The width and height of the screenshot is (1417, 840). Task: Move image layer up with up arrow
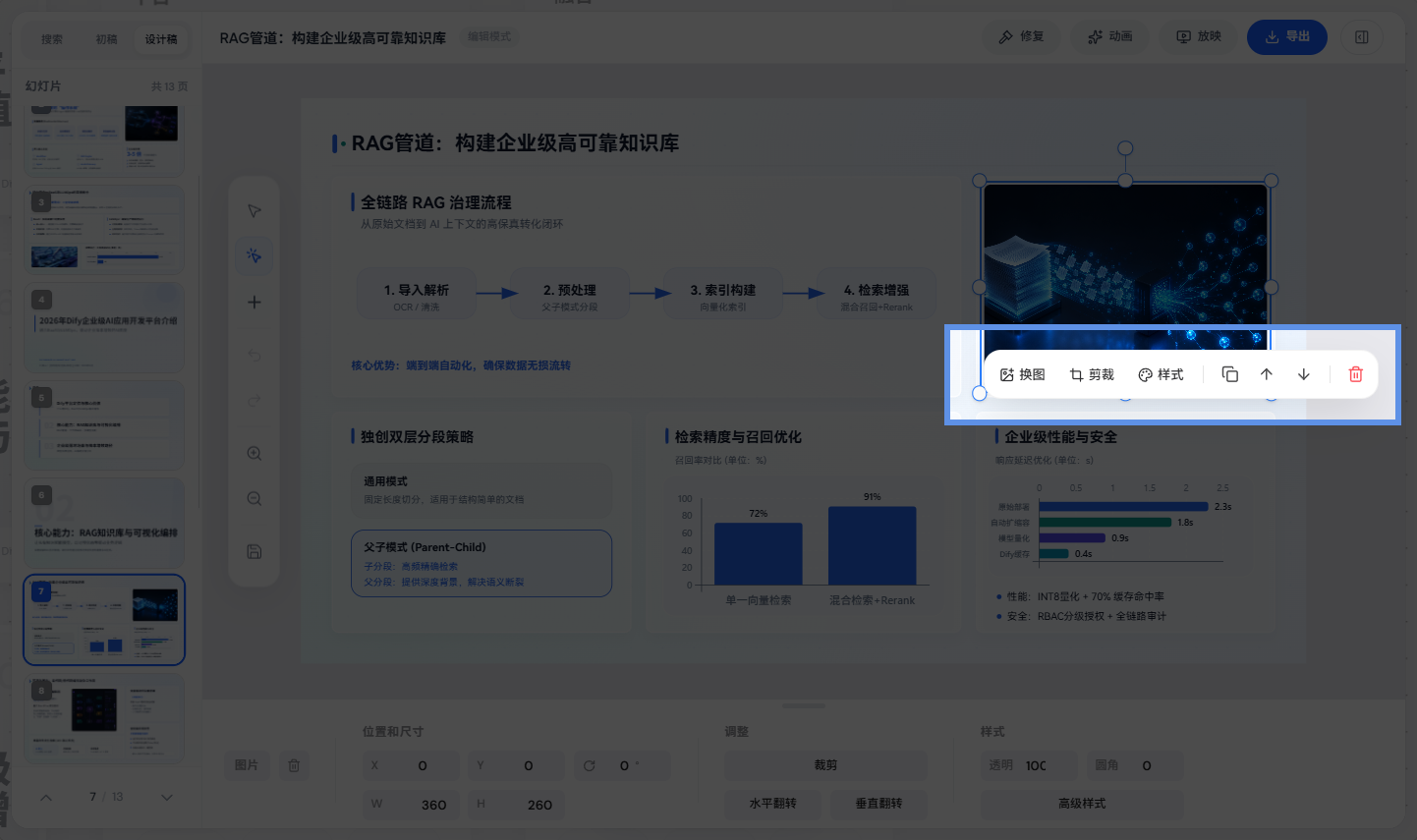coord(1267,374)
